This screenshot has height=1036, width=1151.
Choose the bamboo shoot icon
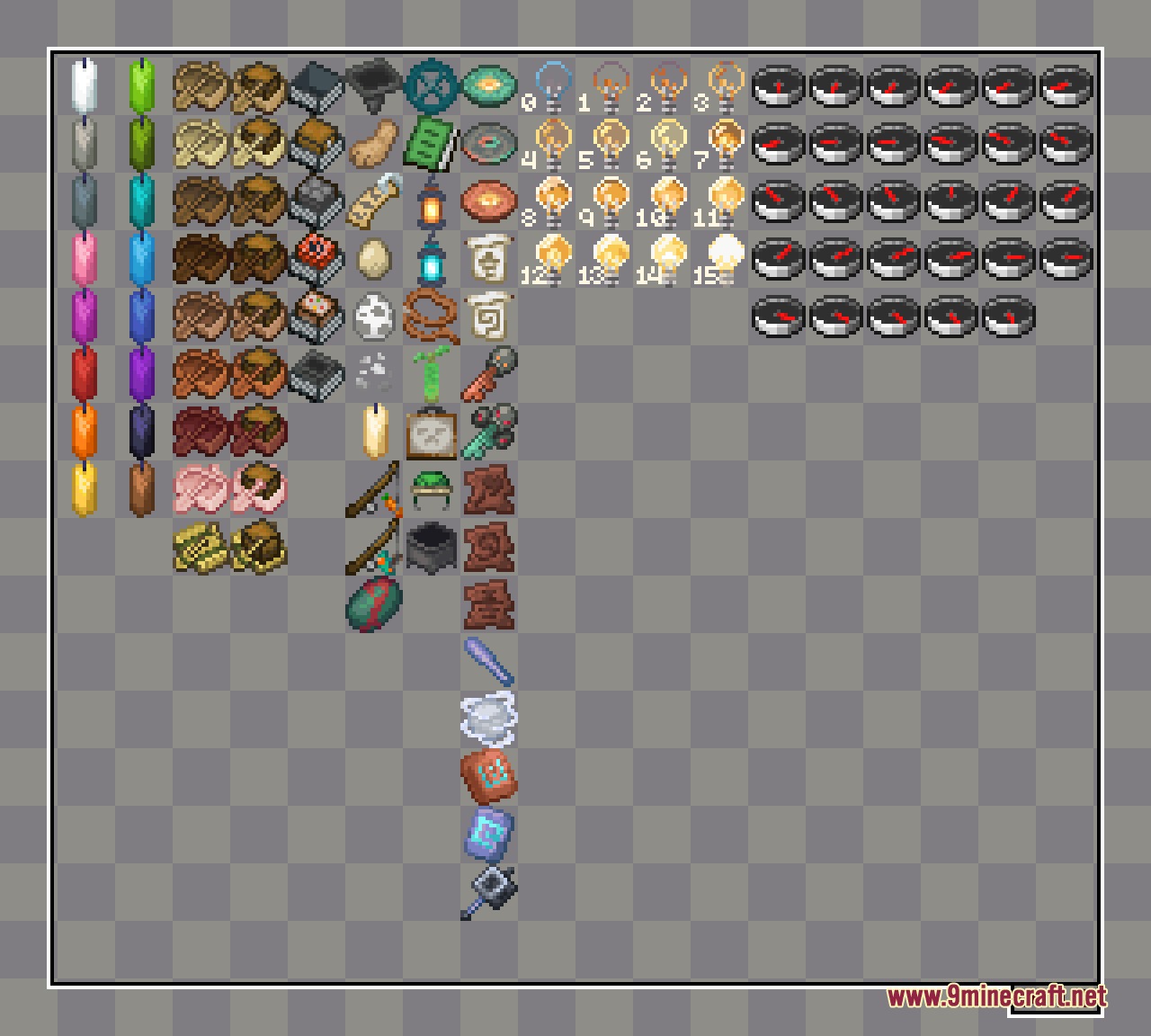pyautogui.click(x=430, y=374)
